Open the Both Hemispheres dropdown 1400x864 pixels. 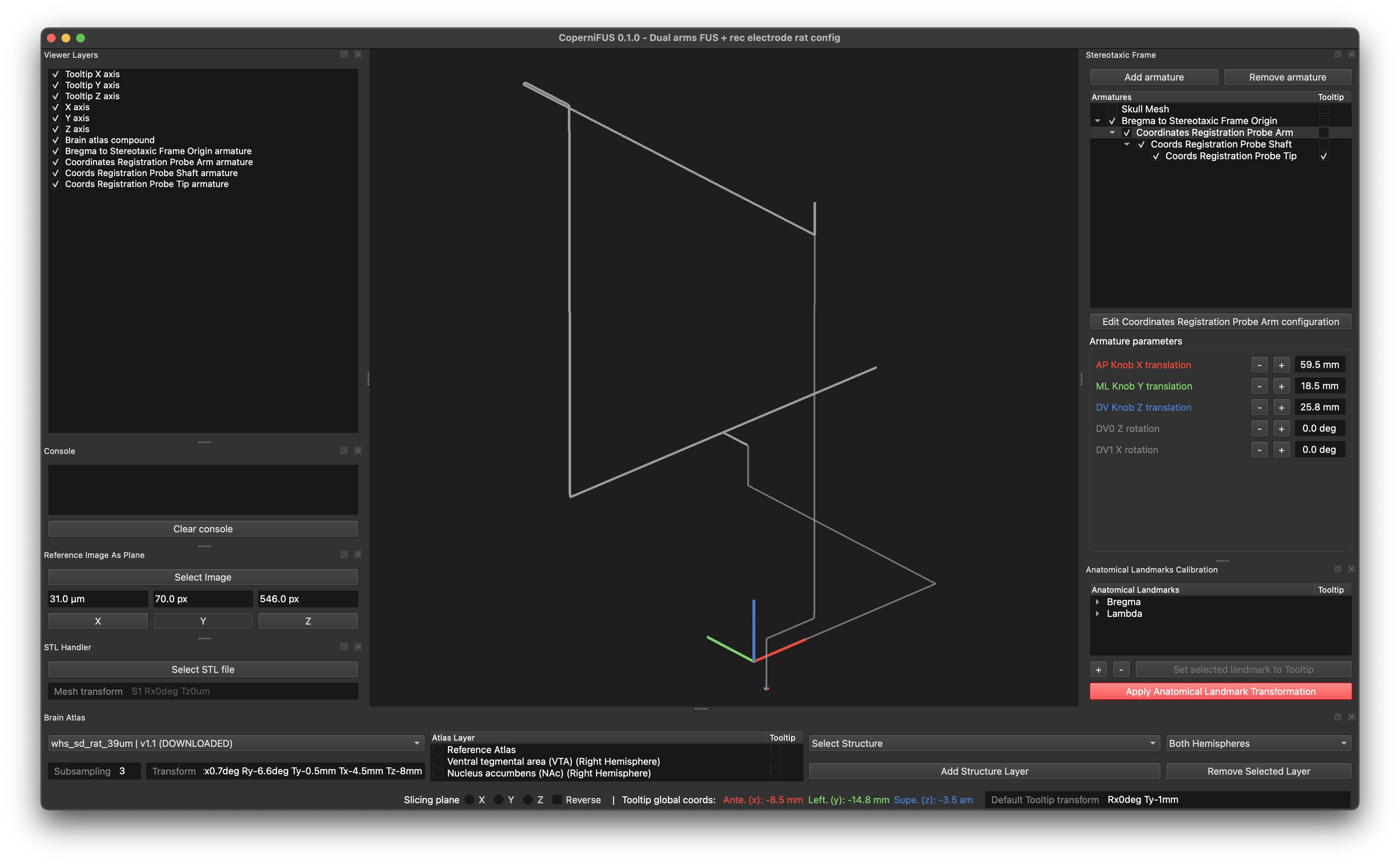tap(1258, 744)
